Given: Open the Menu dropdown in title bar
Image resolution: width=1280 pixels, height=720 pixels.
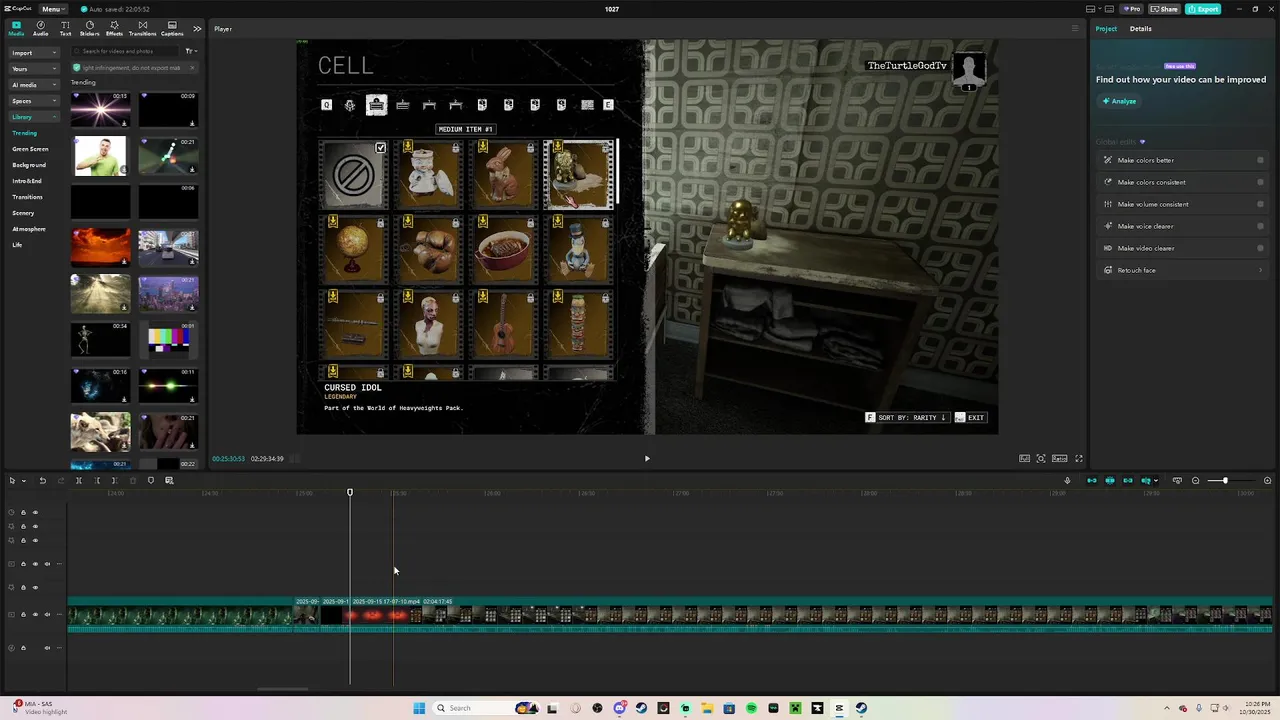Looking at the screenshot, I should tap(52, 9).
